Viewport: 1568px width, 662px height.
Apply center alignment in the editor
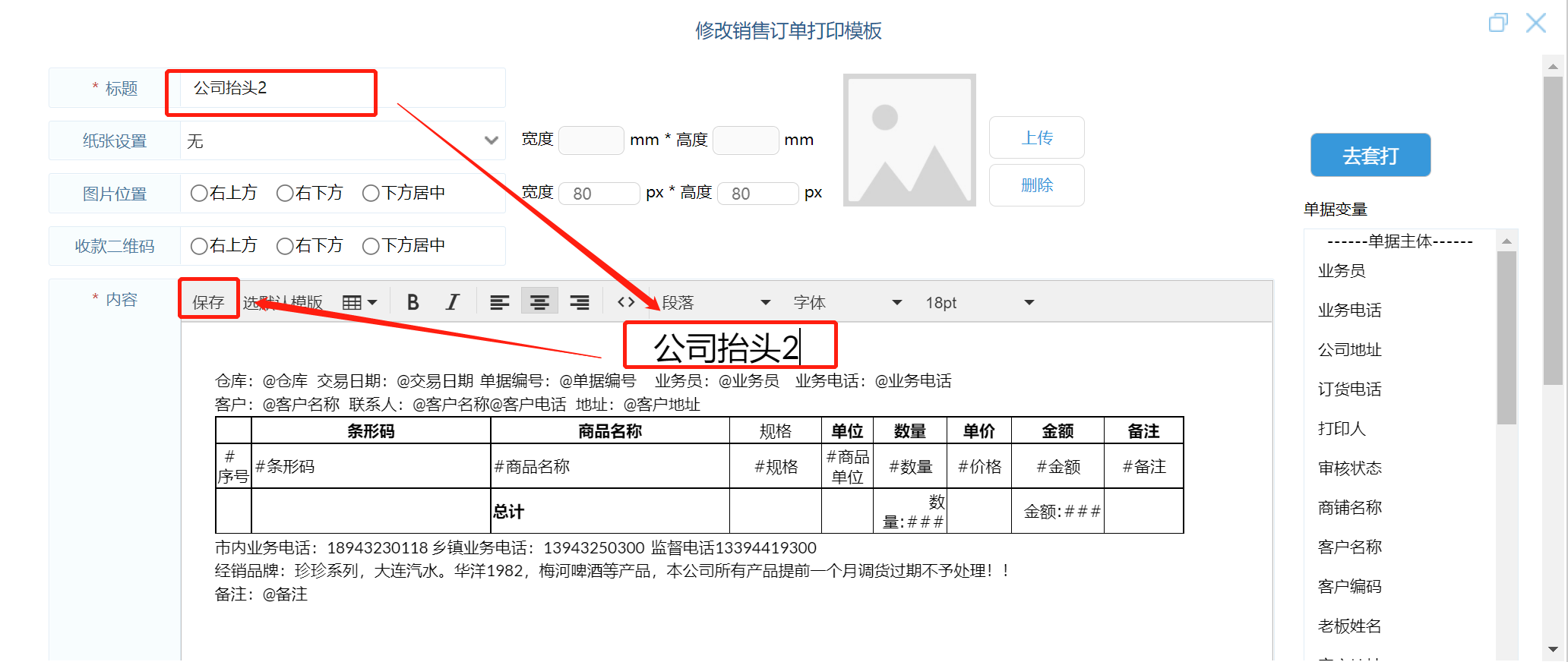tap(539, 302)
